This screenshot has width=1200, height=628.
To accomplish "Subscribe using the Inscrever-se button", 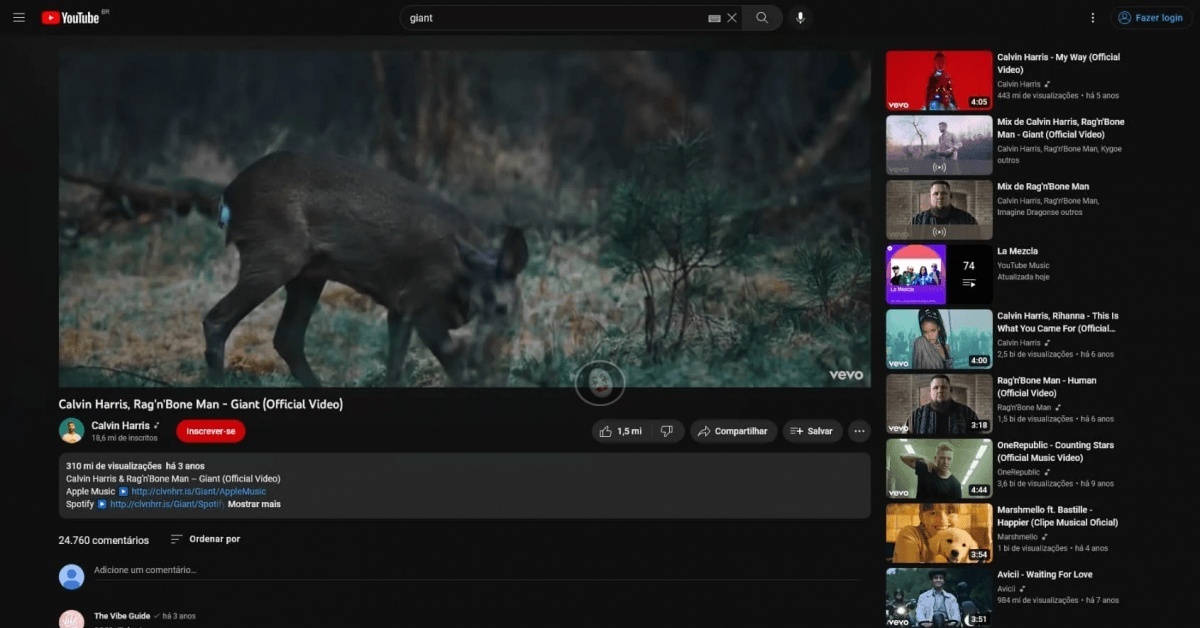I will (210, 431).
